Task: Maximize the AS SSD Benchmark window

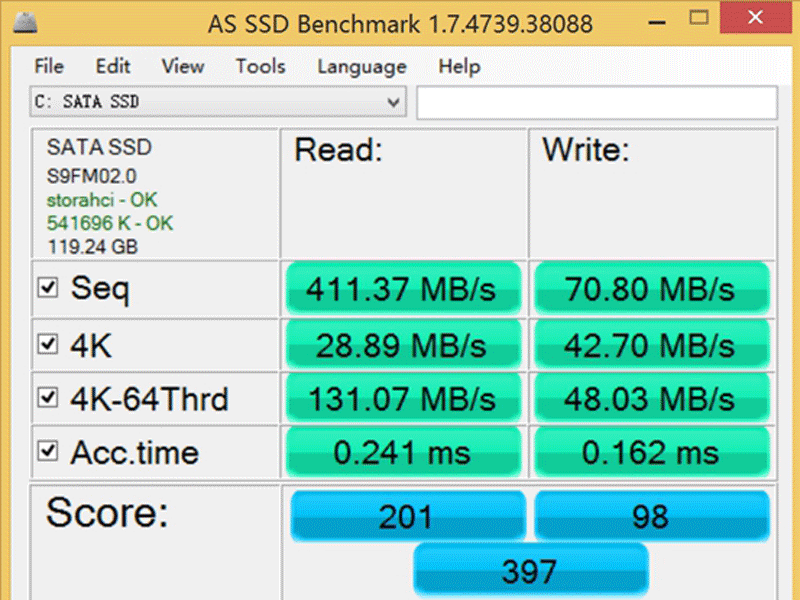Action: (x=698, y=18)
